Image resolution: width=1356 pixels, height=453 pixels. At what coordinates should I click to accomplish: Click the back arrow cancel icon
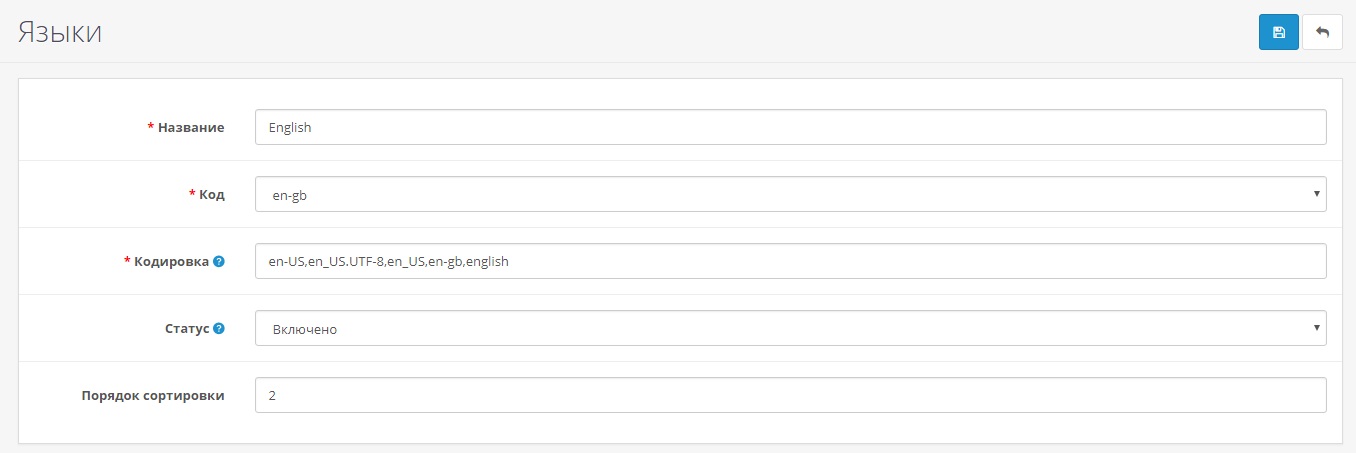point(1322,32)
